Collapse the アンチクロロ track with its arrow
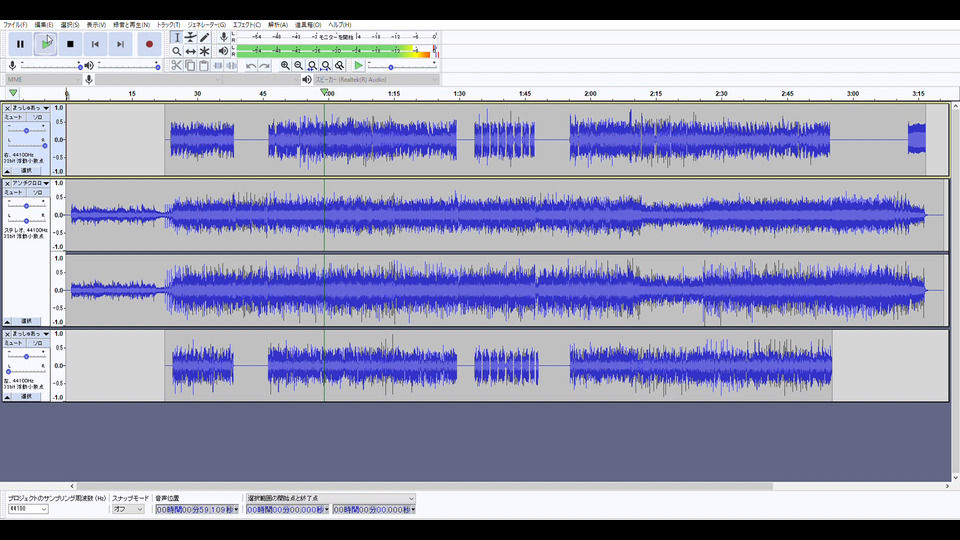The image size is (960, 540). point(7,321)
